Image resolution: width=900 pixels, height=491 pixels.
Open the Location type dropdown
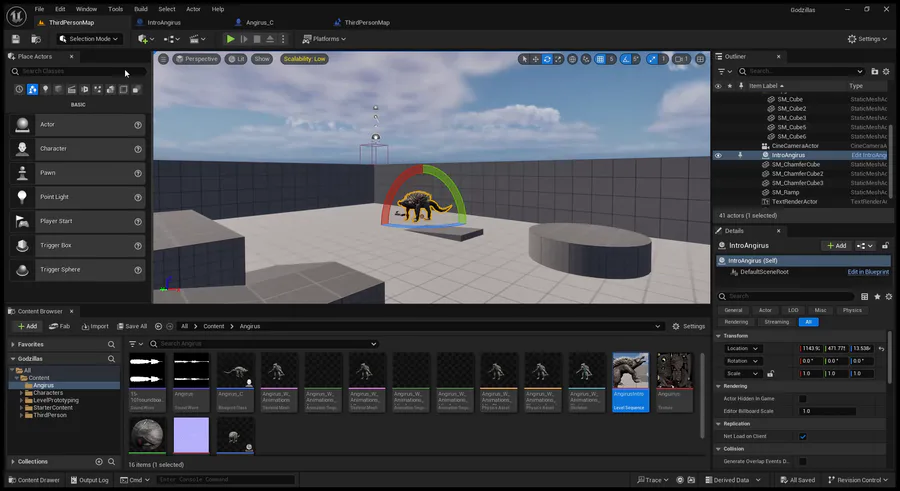[742, 349]
